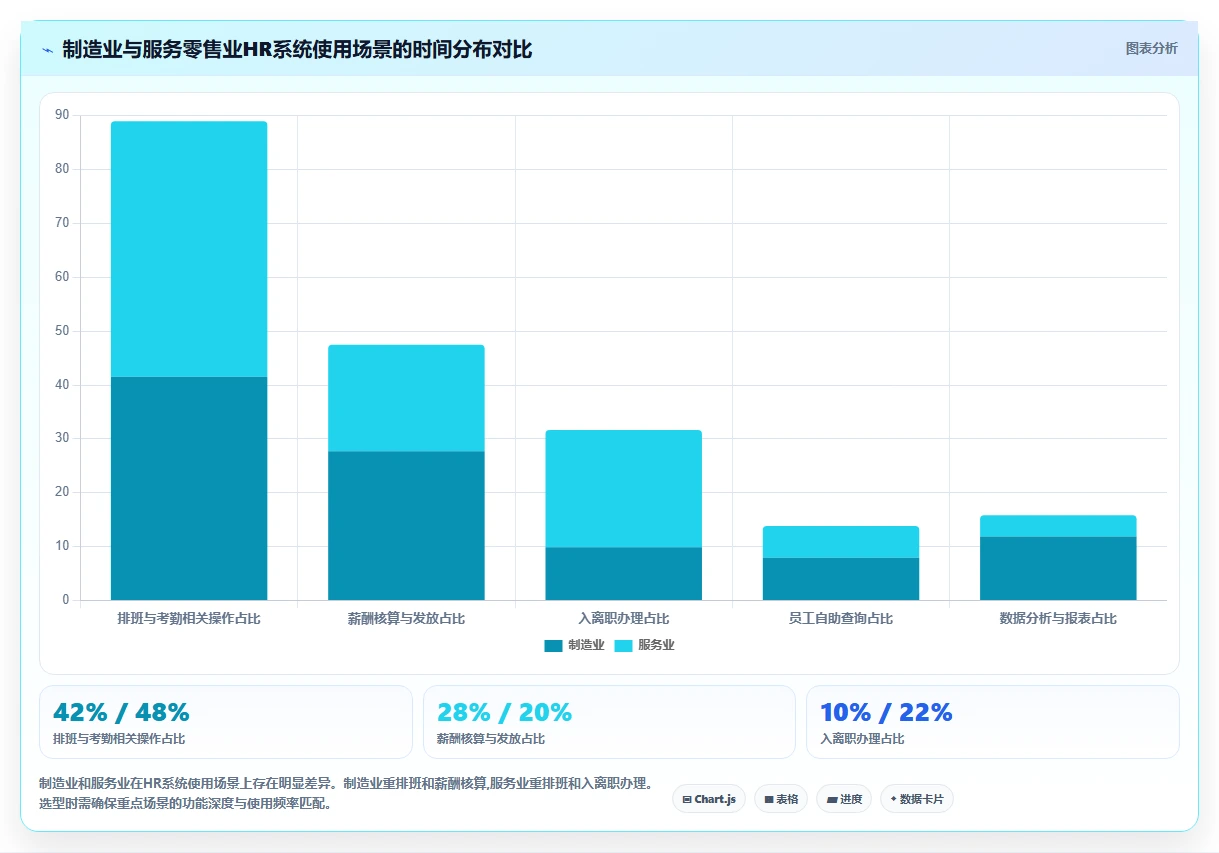
Task: Click the 服务业 legend label
Action: [656, 646]
